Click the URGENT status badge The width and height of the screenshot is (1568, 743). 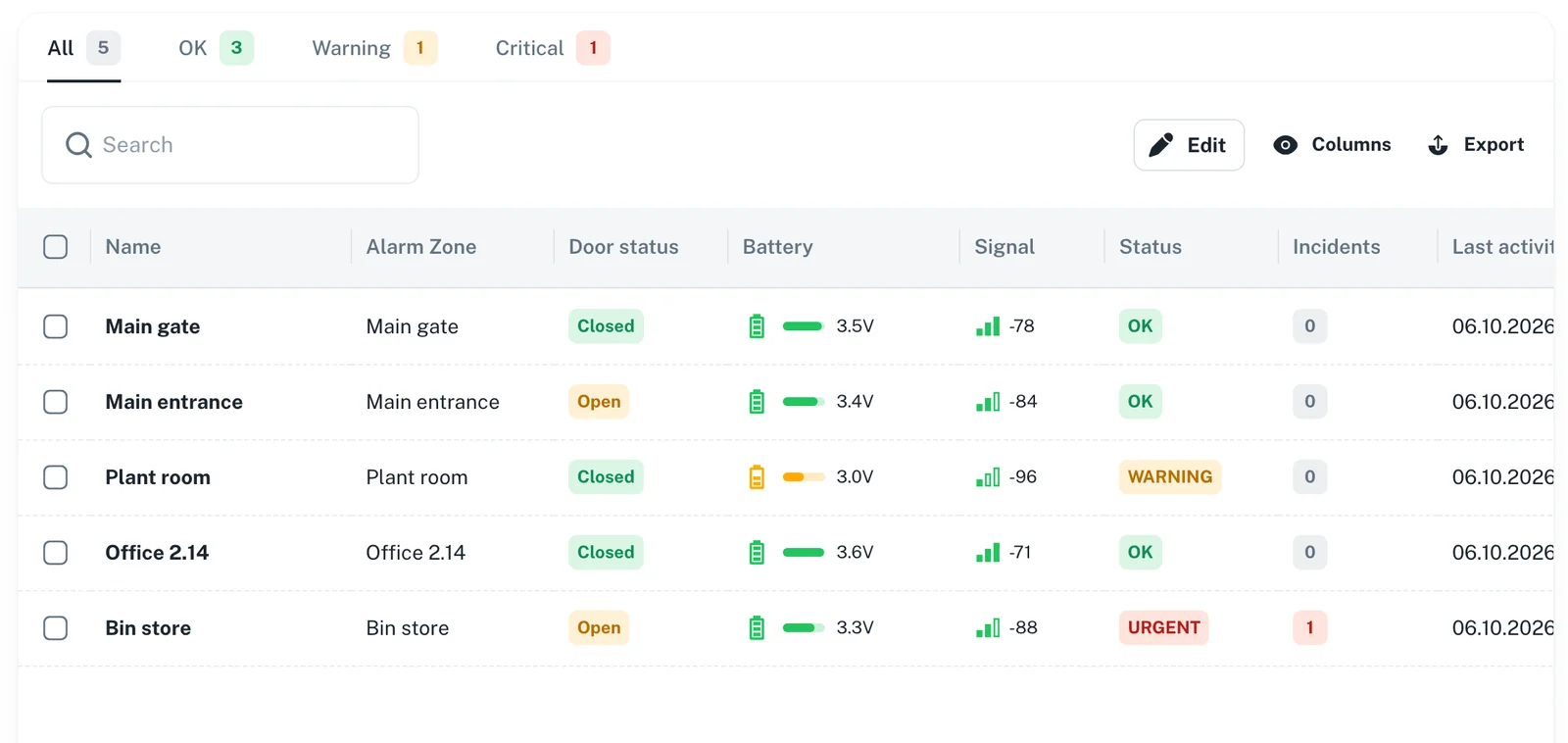click(1163, 628)
